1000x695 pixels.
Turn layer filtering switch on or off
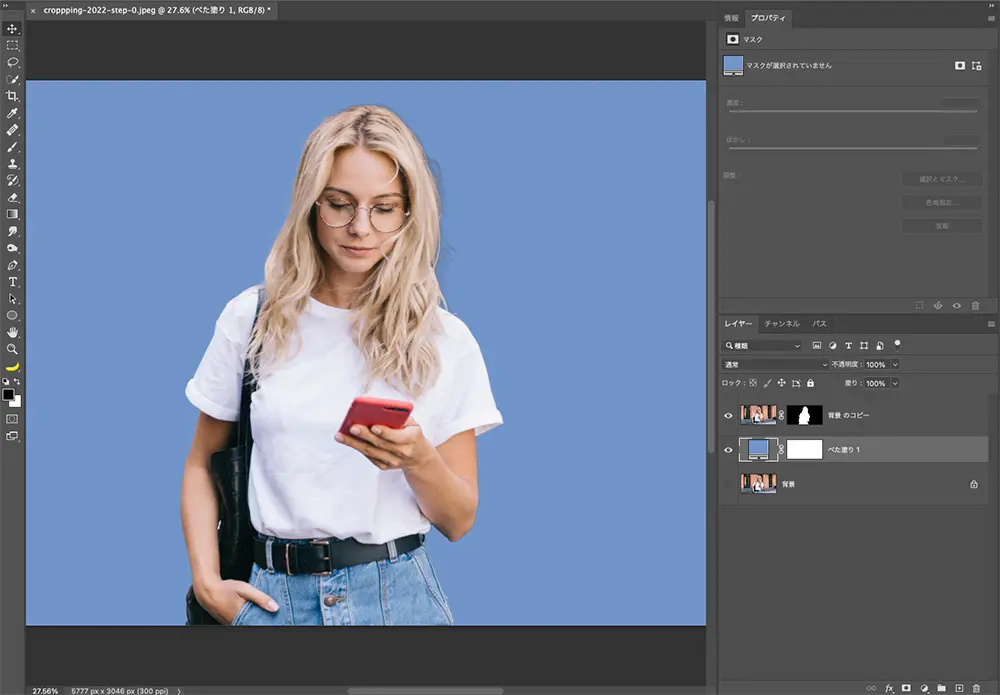click(x=897, y=344)
